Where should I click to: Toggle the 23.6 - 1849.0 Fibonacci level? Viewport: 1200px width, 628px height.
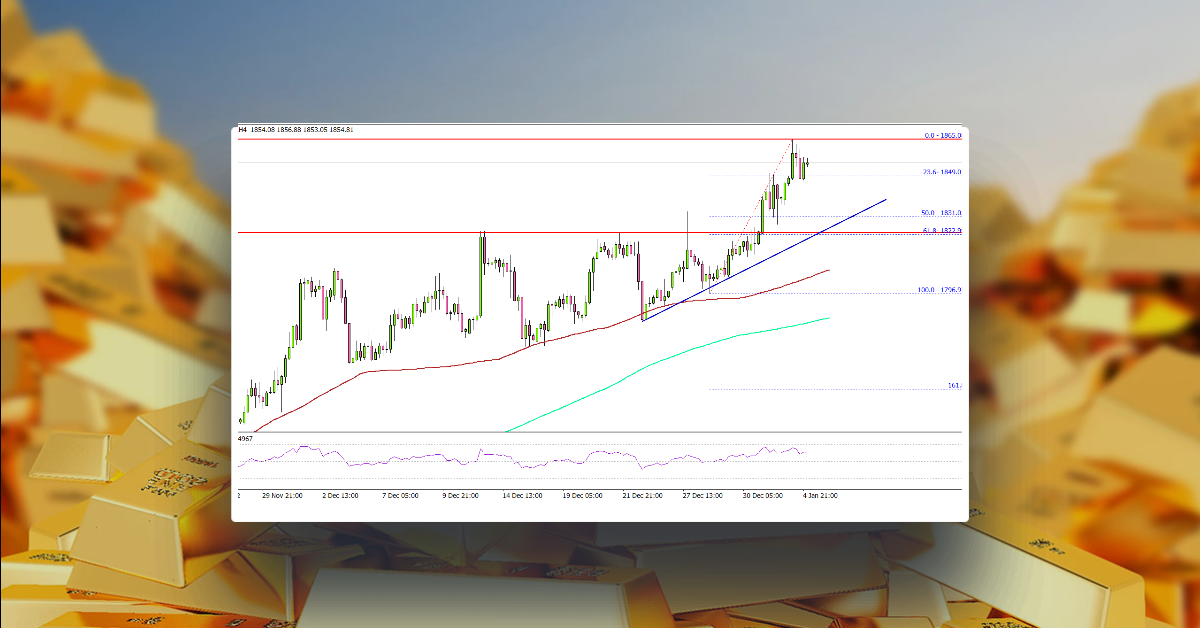[938, 170]
